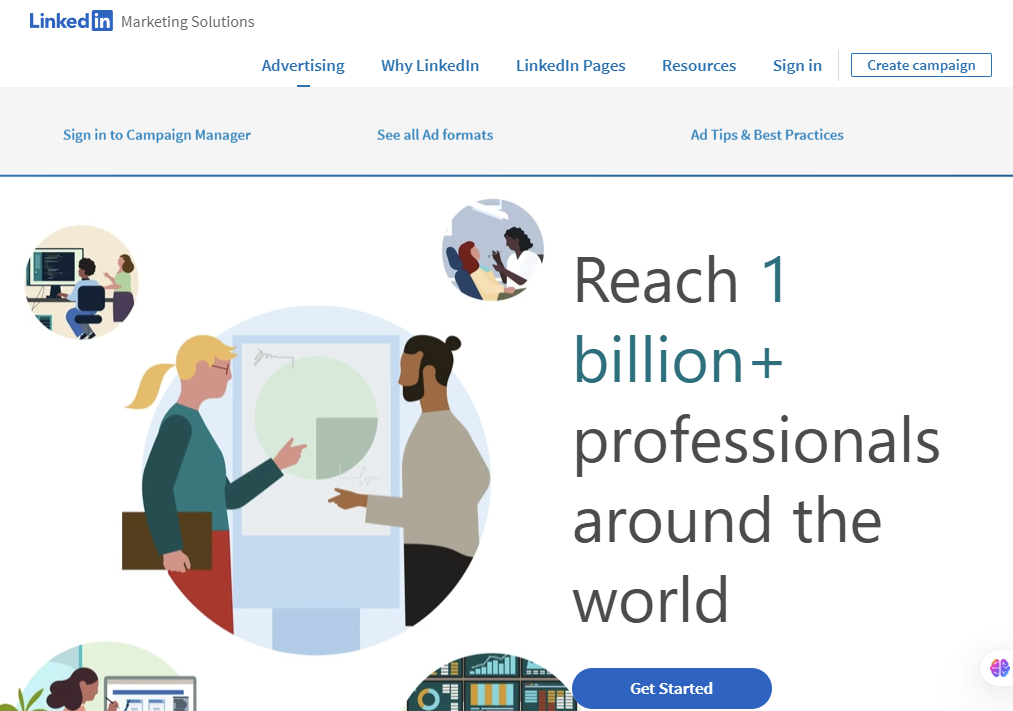The height and width of the screenshot is (711, 1013).
Task: Select LinkedIn Pages in navigation
Action: (x=570, y=65)
